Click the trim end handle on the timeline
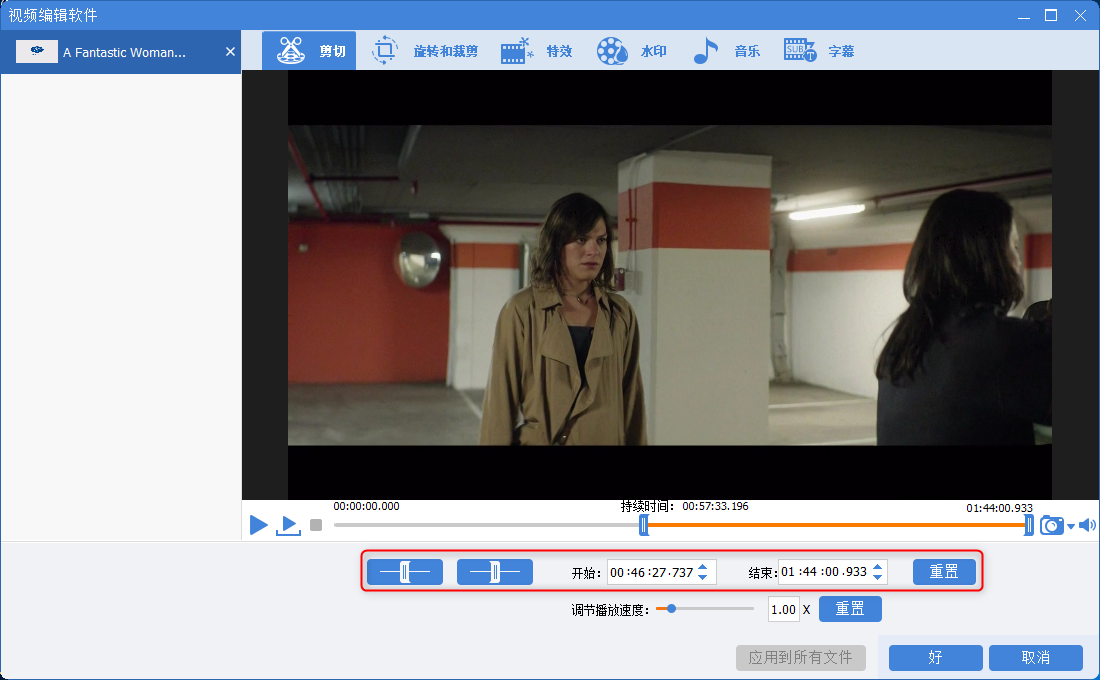 click(1028, 525)
